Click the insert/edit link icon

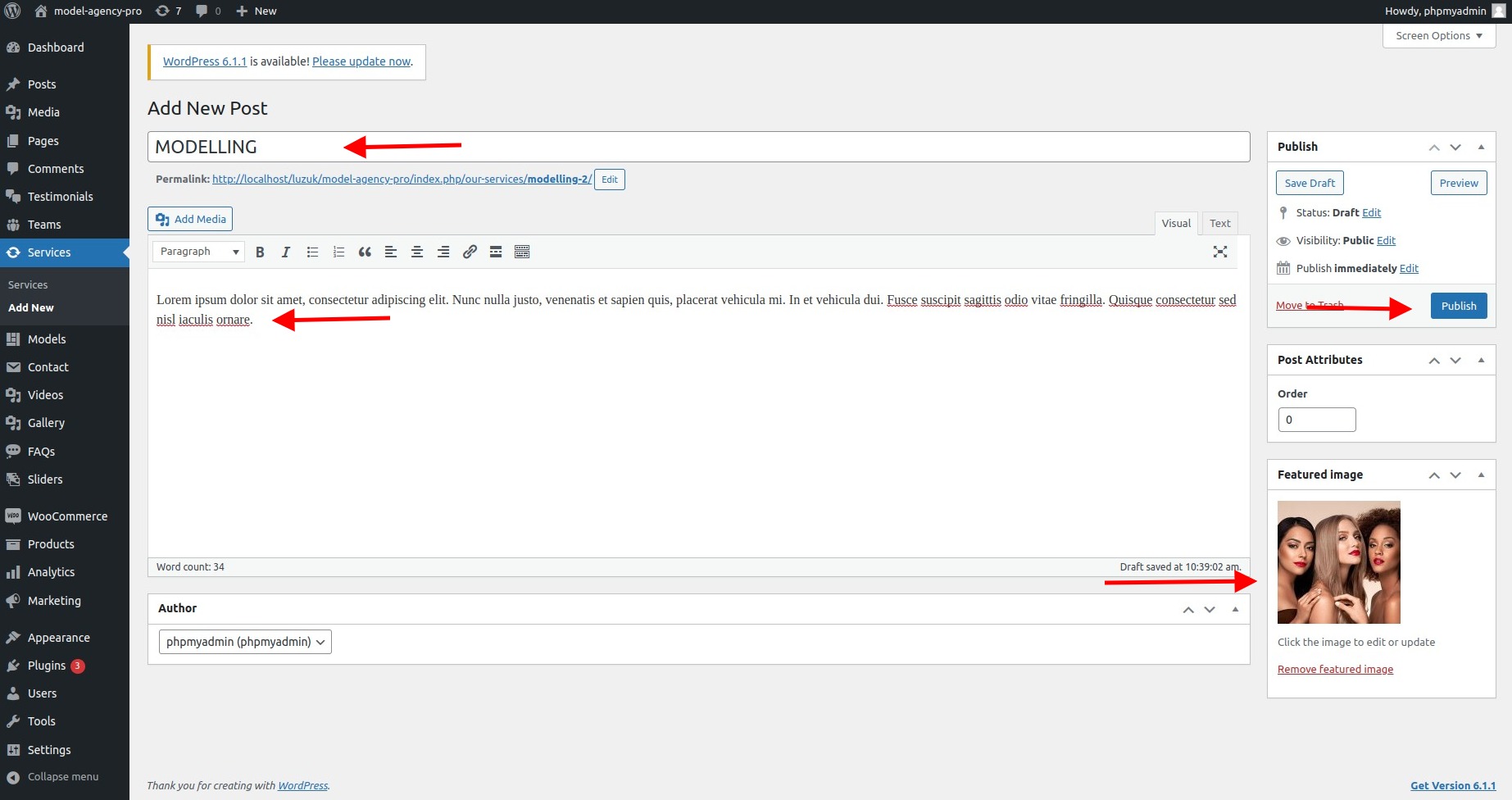pos(470,252)
